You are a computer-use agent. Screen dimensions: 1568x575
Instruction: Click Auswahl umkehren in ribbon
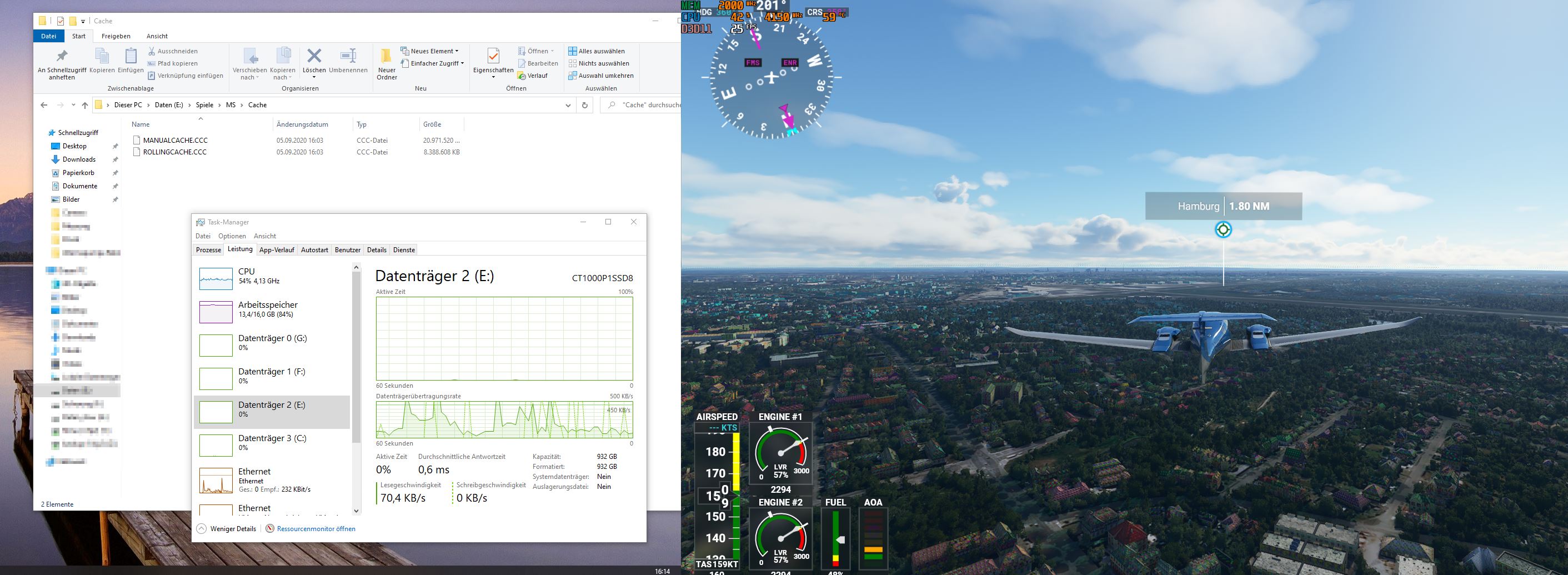(x=601, y=76)
